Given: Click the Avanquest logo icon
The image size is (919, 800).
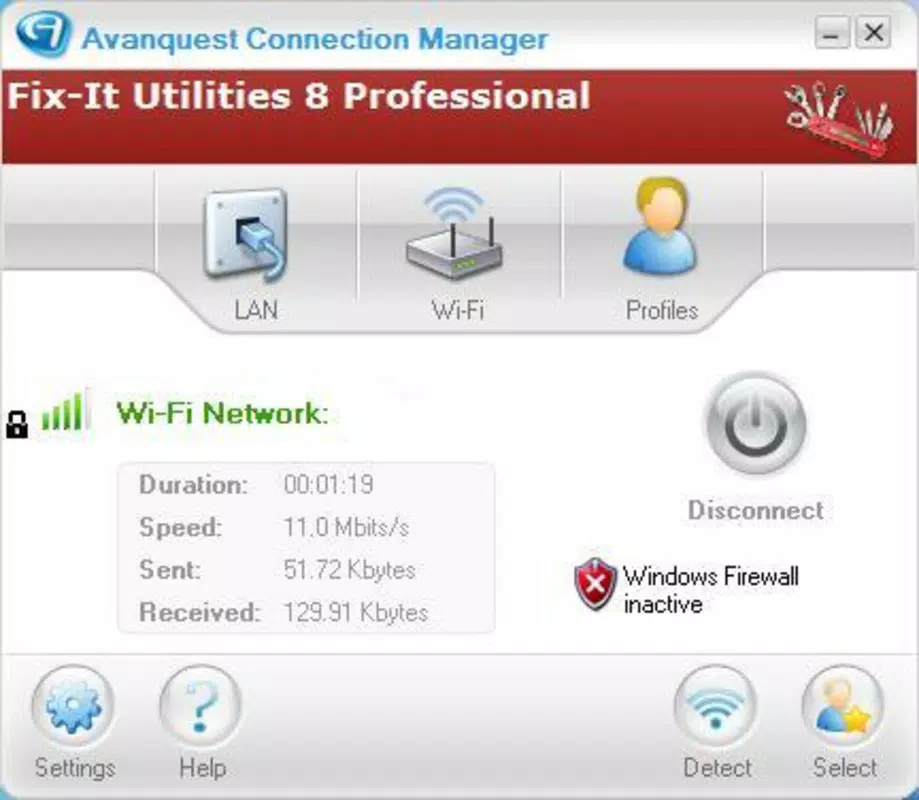Looking at the screenshot, I should pyautogui.click(x=43, y=32).
